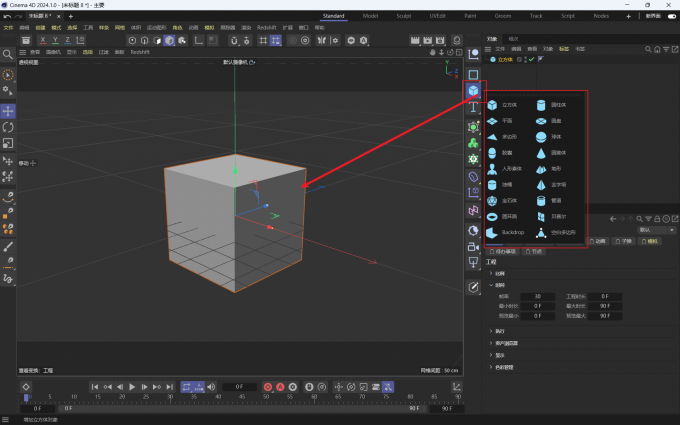Add a Pyramid (金字塔) primitive
The image size is (680, 425).
[551, 185]
